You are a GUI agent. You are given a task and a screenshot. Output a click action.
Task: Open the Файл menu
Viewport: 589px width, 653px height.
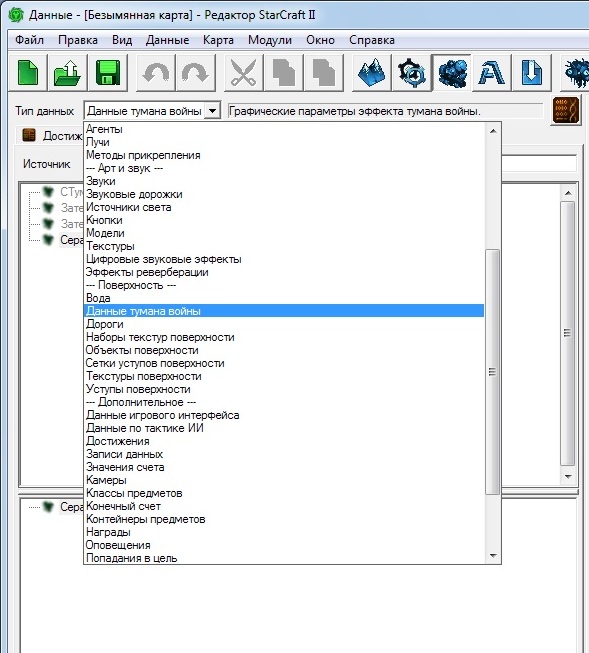(29, 40)
